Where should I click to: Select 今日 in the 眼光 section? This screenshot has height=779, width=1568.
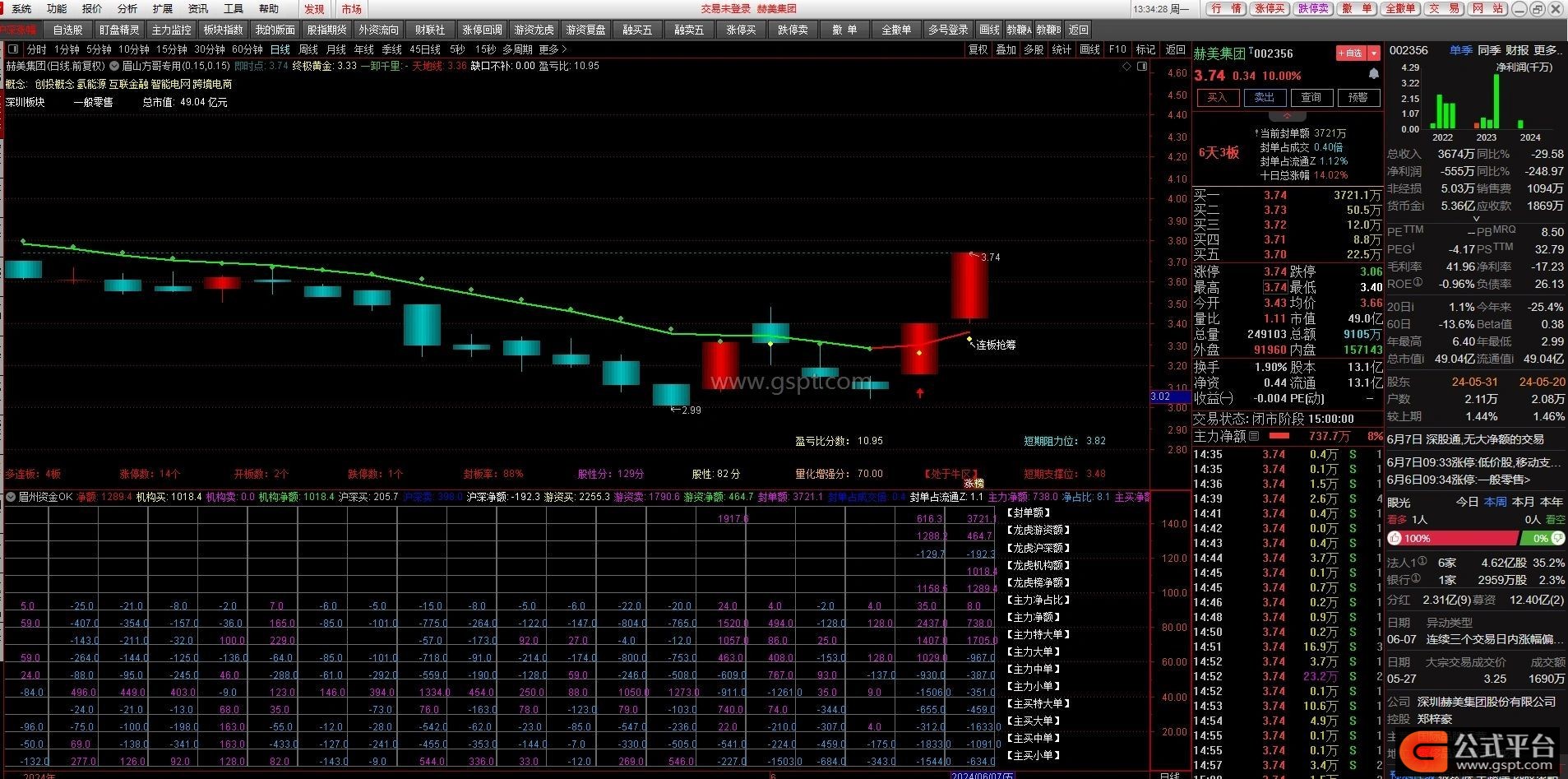1468,502
